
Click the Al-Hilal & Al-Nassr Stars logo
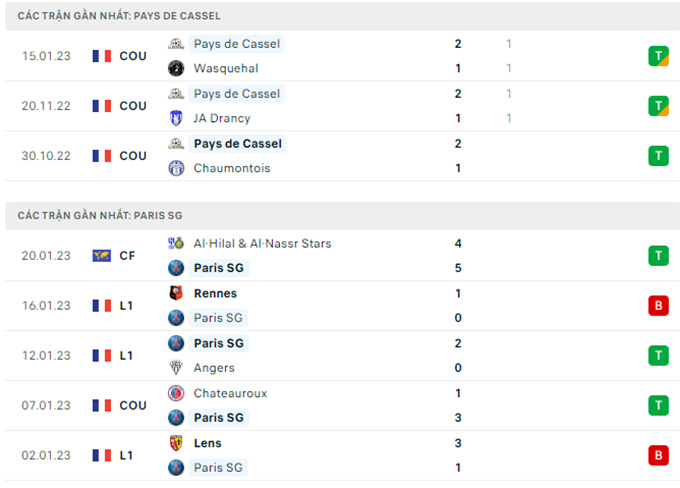coord(176,243)
